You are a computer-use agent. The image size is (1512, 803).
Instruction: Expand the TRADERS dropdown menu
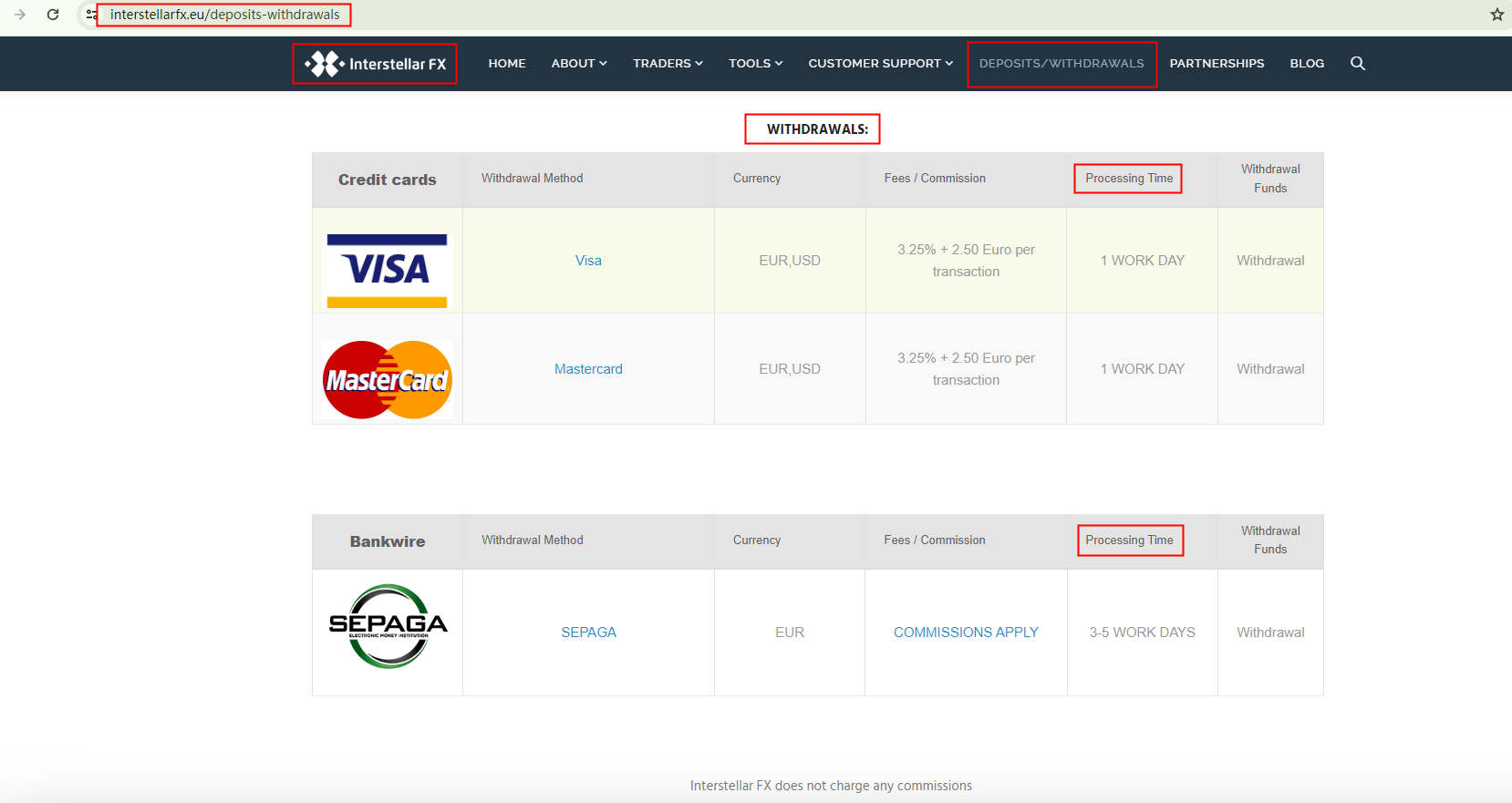click(x=668, y=63)
